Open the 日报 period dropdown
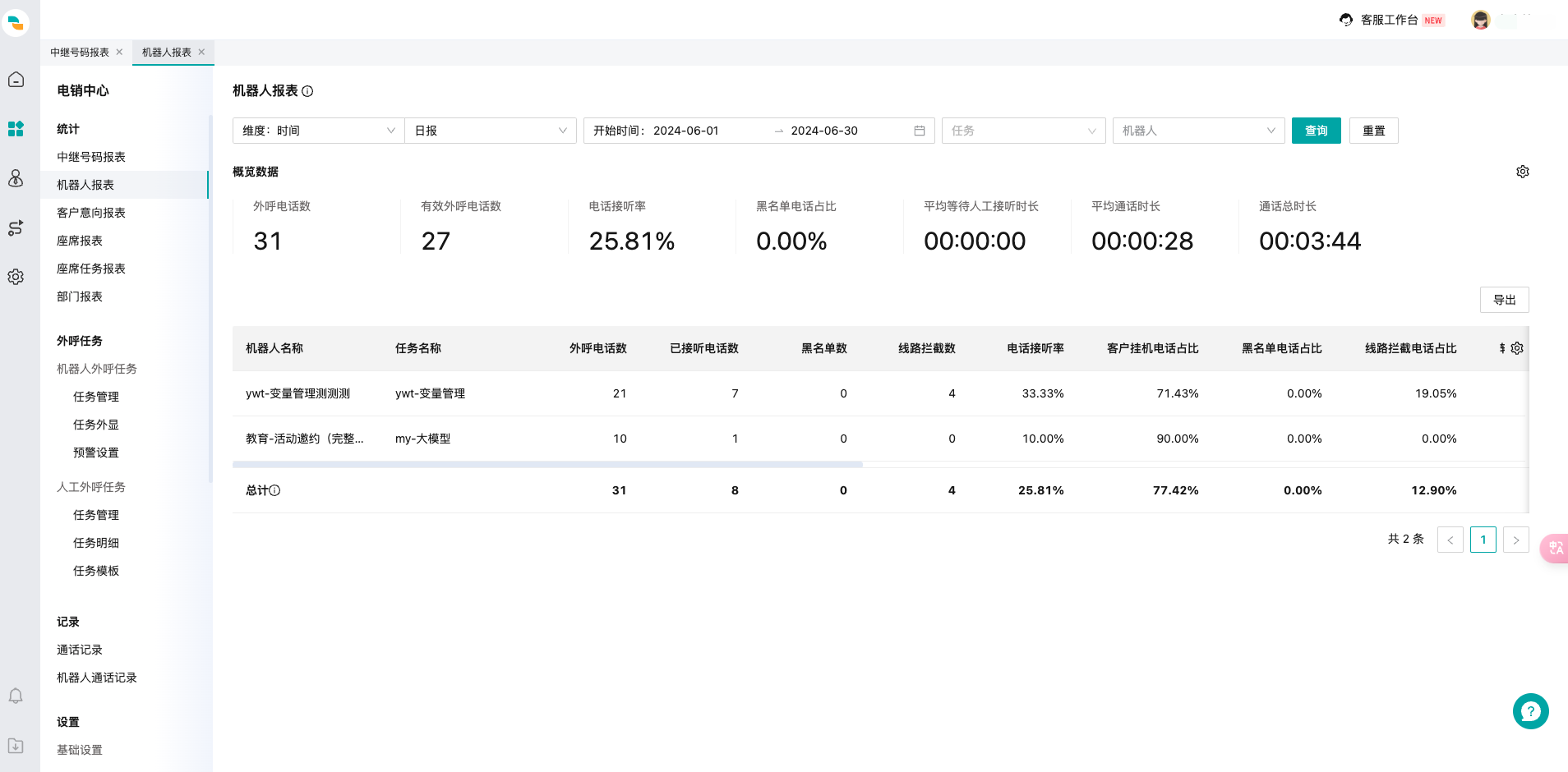 [x=491, y=131]
